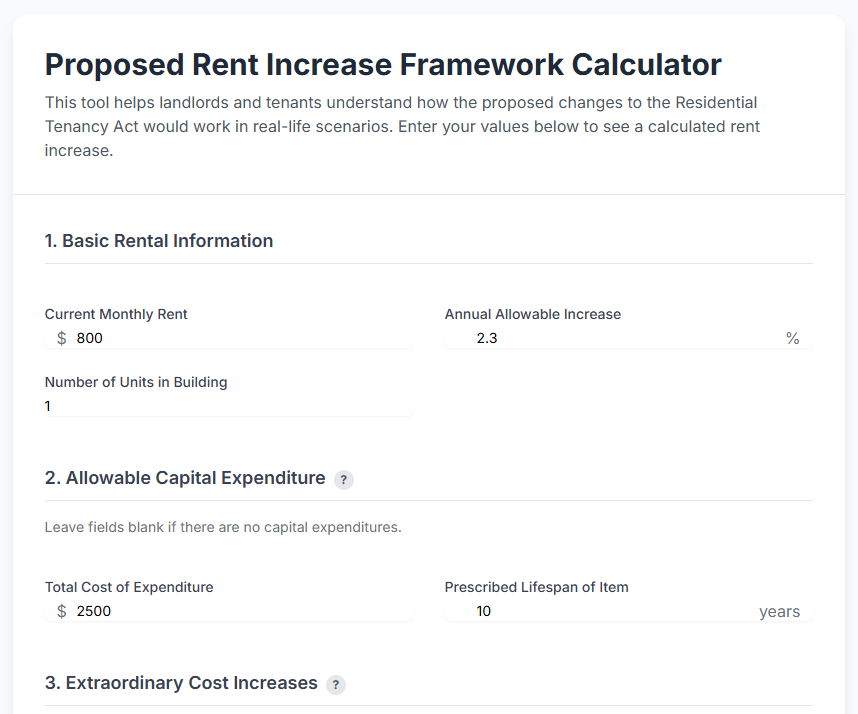The width and height of the screenshot is (858, 714).
Task: Select the Current Monthly Rent input
Action: pyautogui.click(x=200, y=338)
